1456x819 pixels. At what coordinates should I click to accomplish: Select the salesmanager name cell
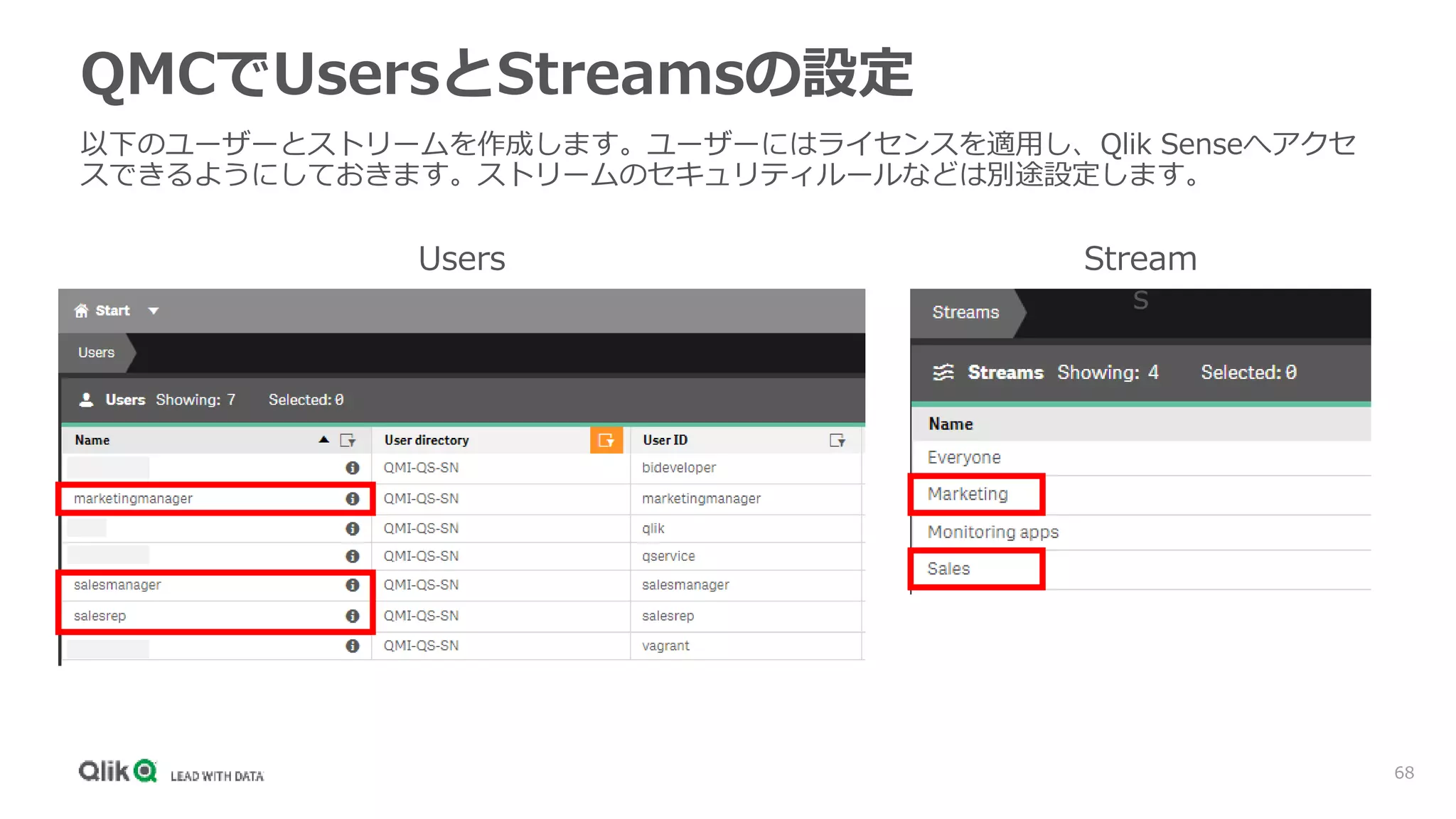117,584
